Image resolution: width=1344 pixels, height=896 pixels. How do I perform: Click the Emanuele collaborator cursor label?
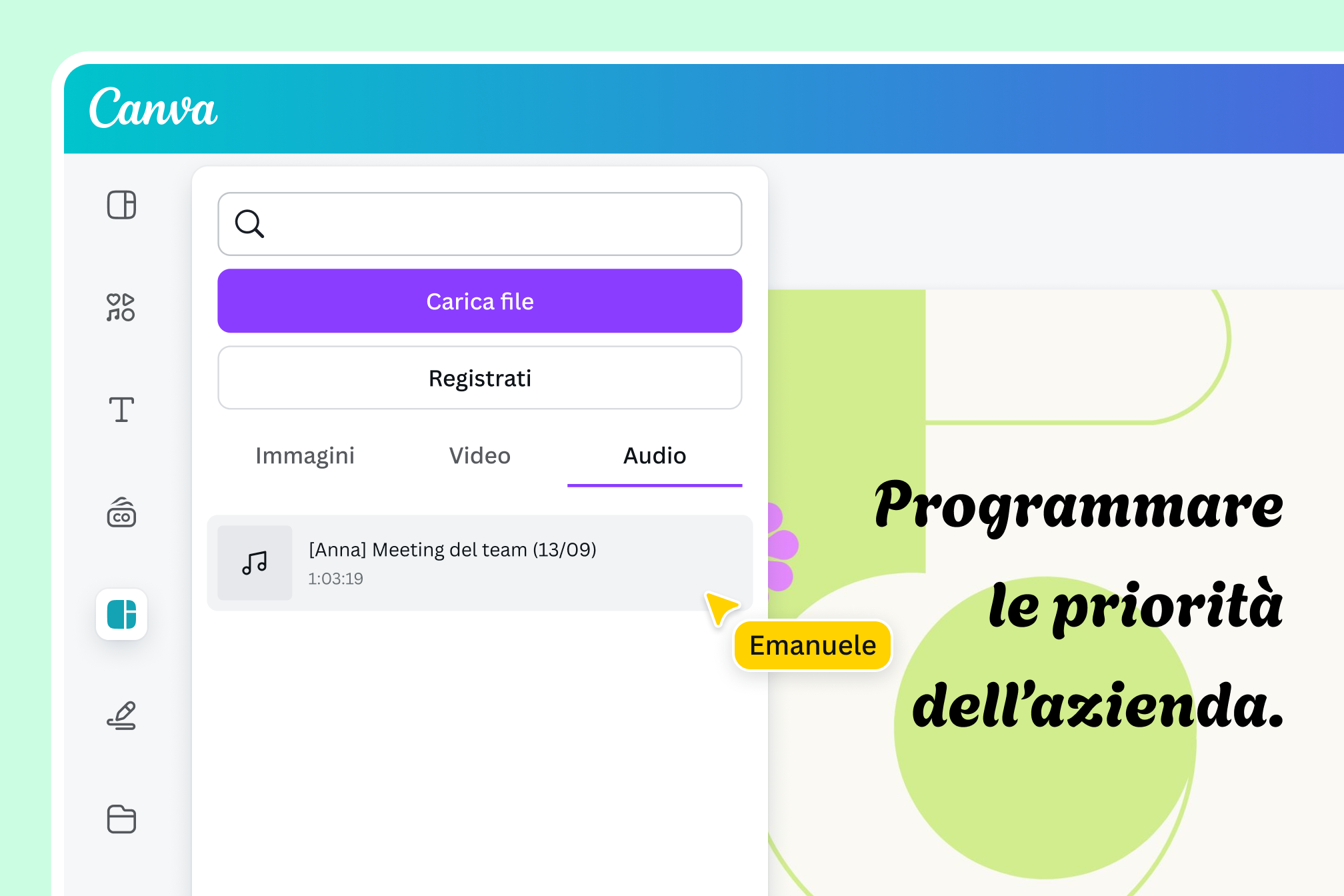(813, 645)
